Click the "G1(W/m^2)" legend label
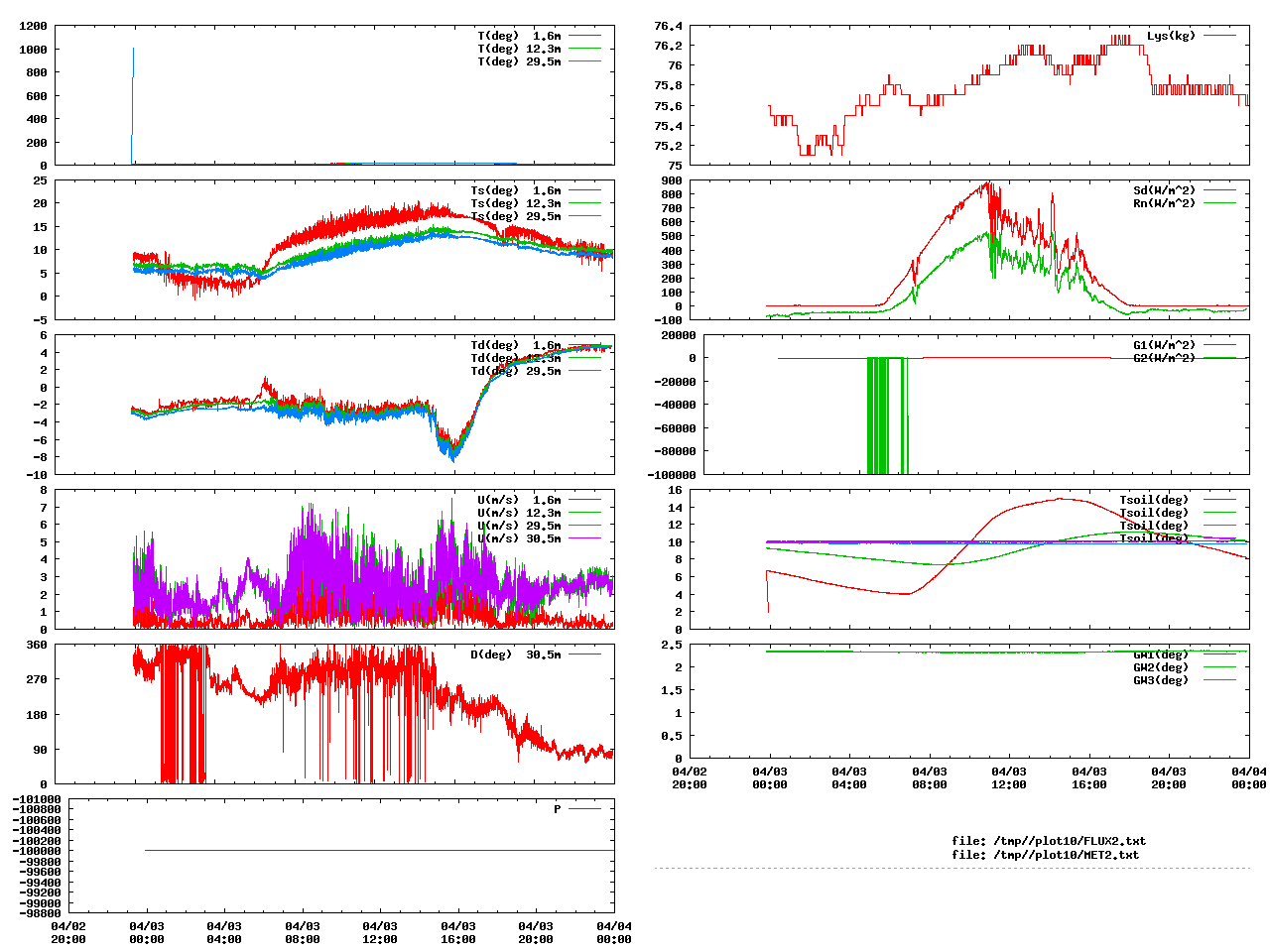 [1165, 345]
